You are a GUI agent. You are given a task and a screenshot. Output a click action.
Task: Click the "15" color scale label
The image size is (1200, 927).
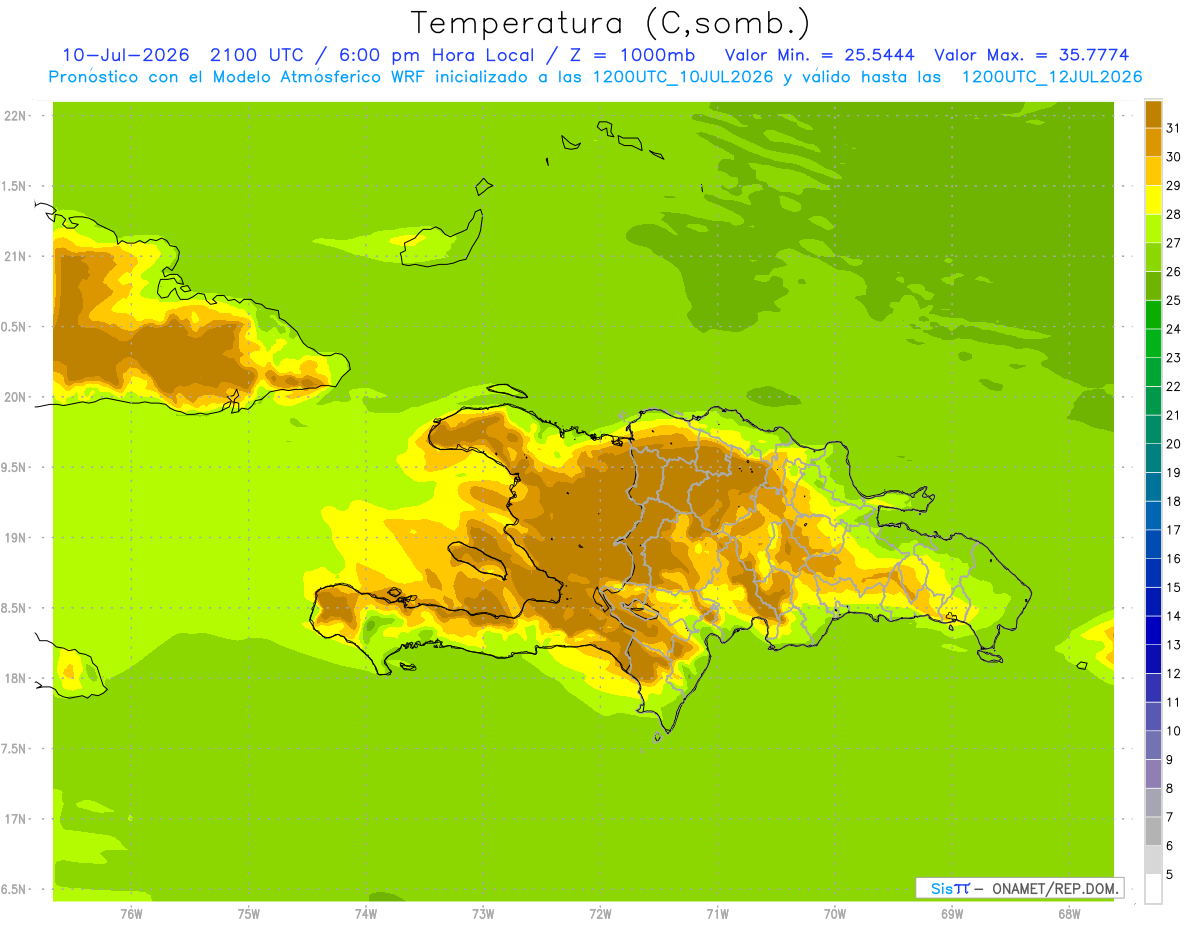click(1174, 587)
